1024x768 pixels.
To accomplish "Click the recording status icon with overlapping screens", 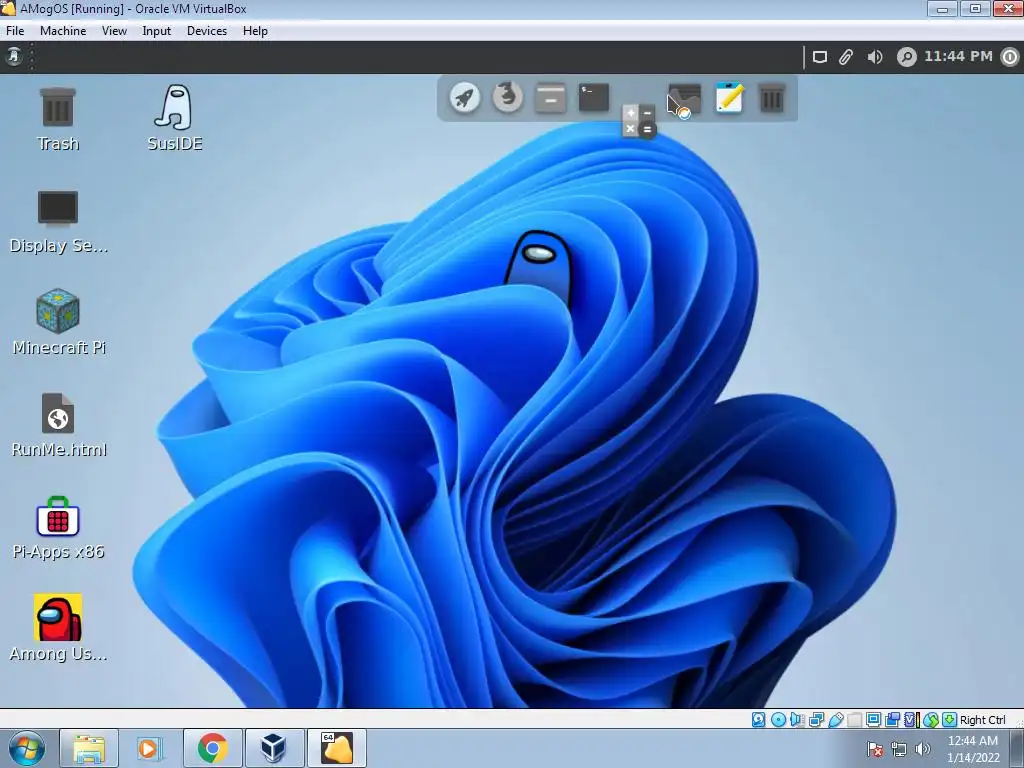I will pos(892,720).
